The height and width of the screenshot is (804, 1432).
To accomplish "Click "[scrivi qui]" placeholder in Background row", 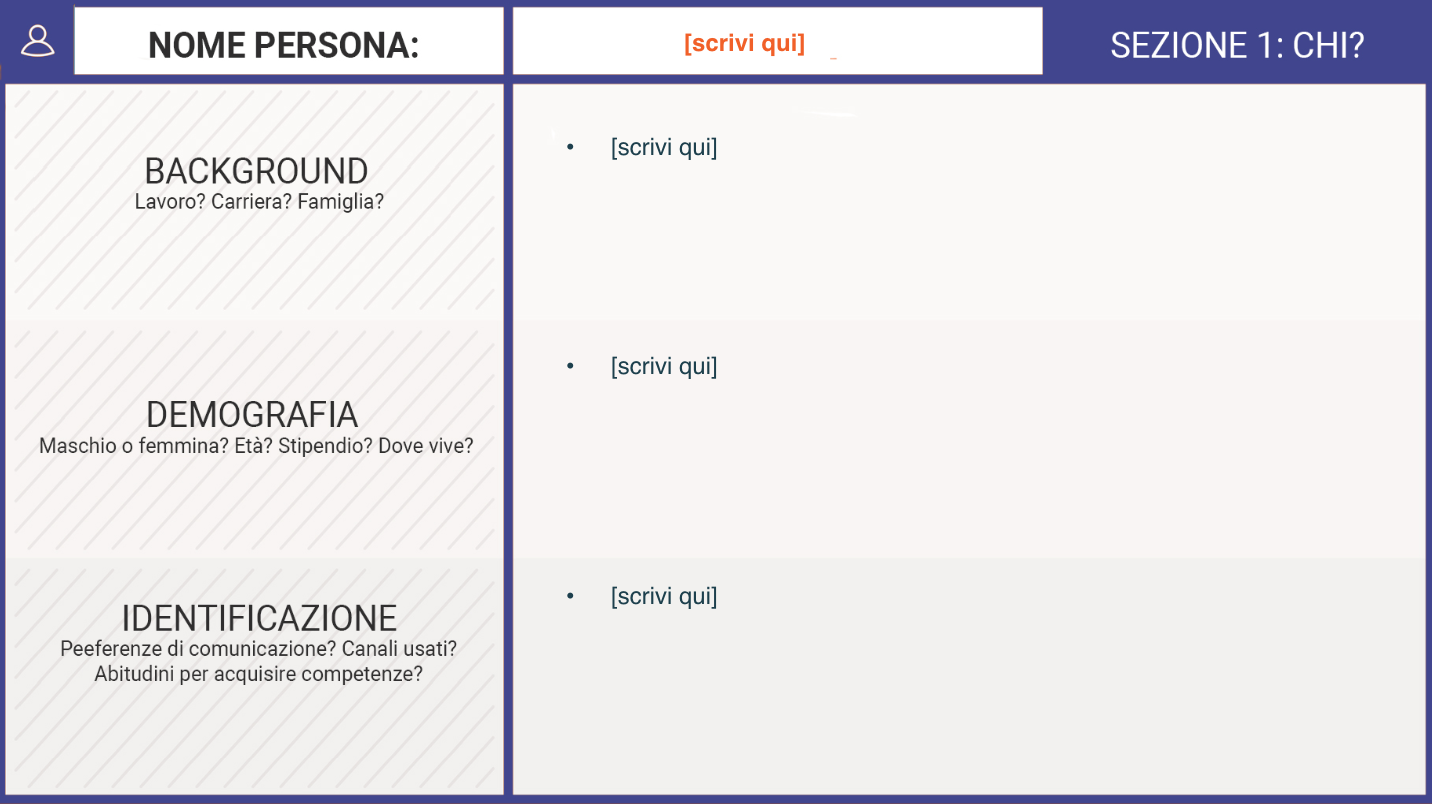I will coord(664,148).
